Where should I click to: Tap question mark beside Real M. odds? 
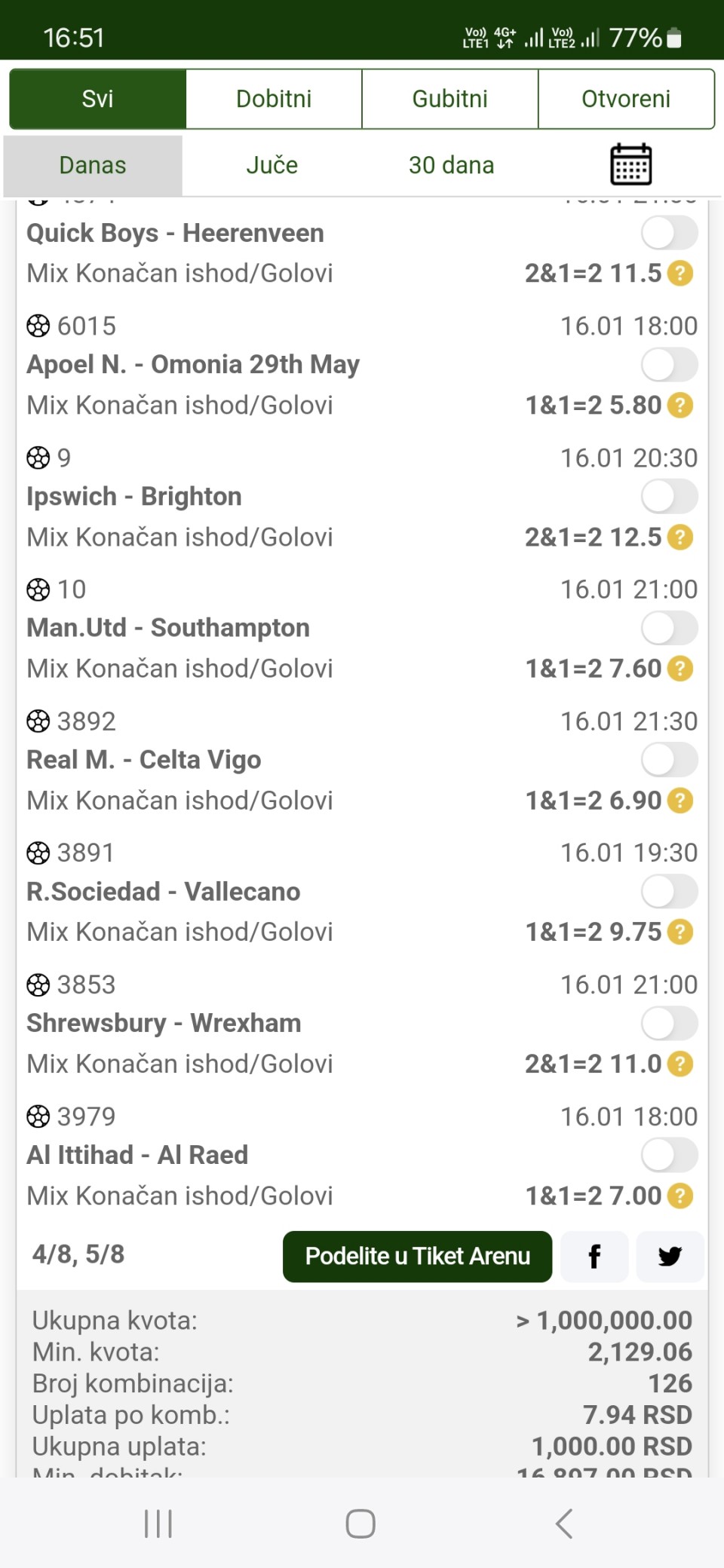[x=680, y=801]
